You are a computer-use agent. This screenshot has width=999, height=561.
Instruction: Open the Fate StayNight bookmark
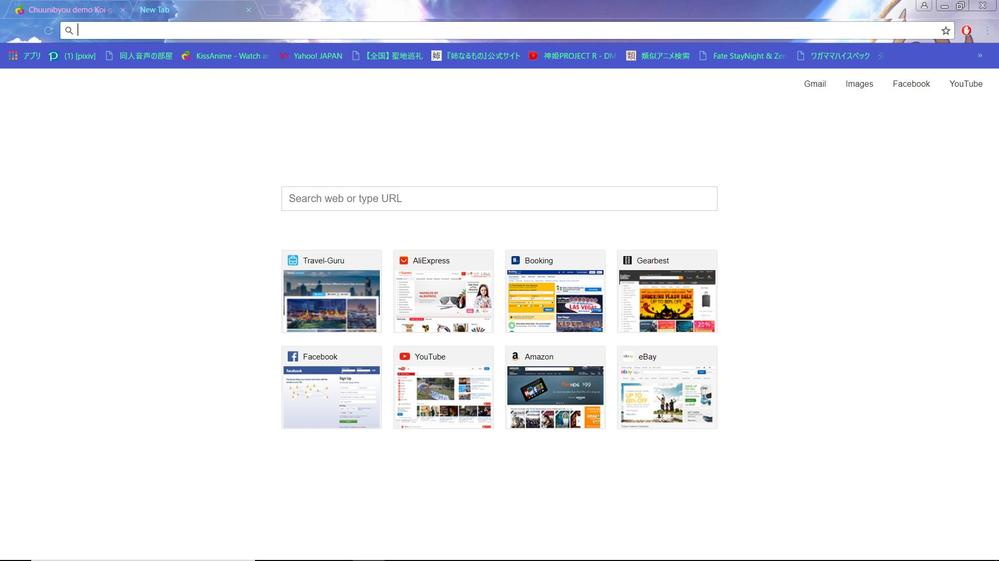743,56
